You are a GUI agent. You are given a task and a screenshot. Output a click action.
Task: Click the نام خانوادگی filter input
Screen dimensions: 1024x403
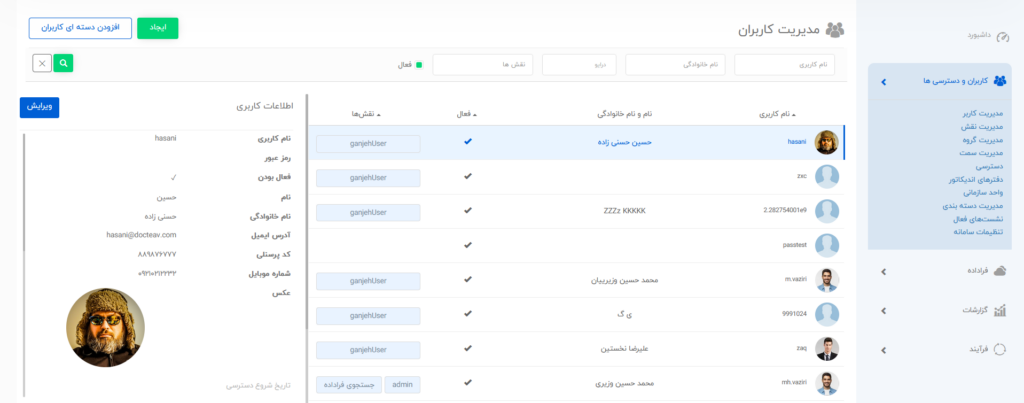click(675, 65)
